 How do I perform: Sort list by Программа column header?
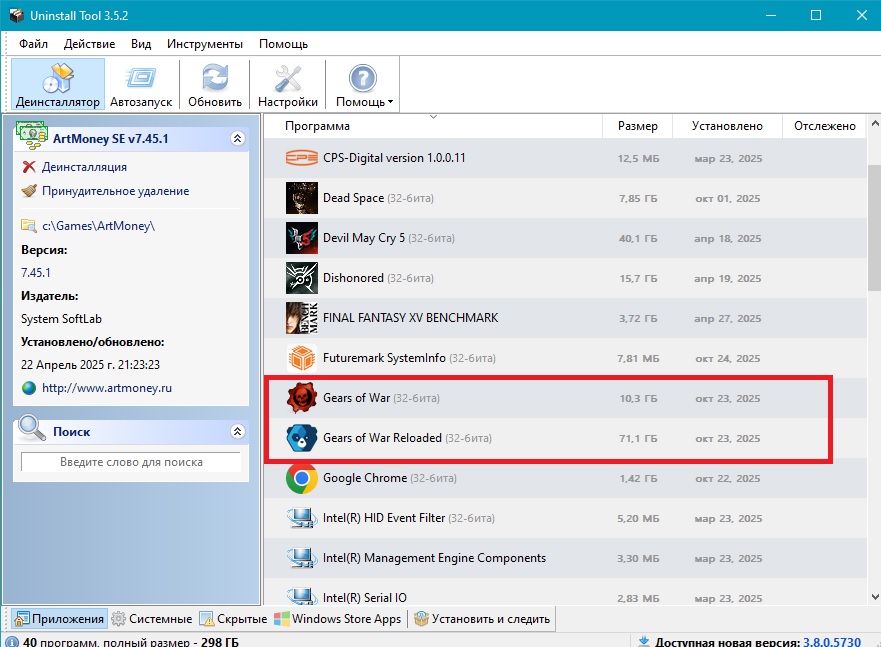click(433, 126)
